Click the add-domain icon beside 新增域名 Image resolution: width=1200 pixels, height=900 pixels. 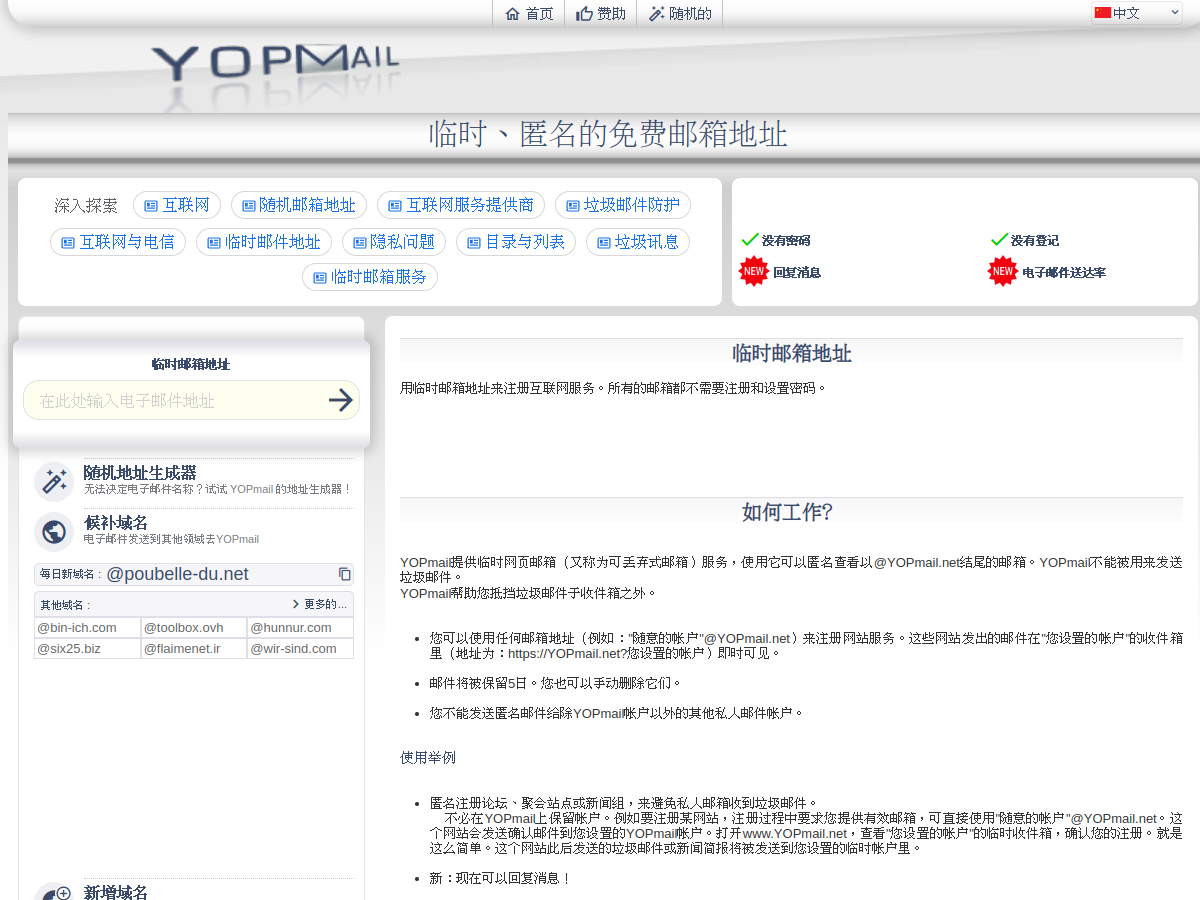tap(54, 892)
